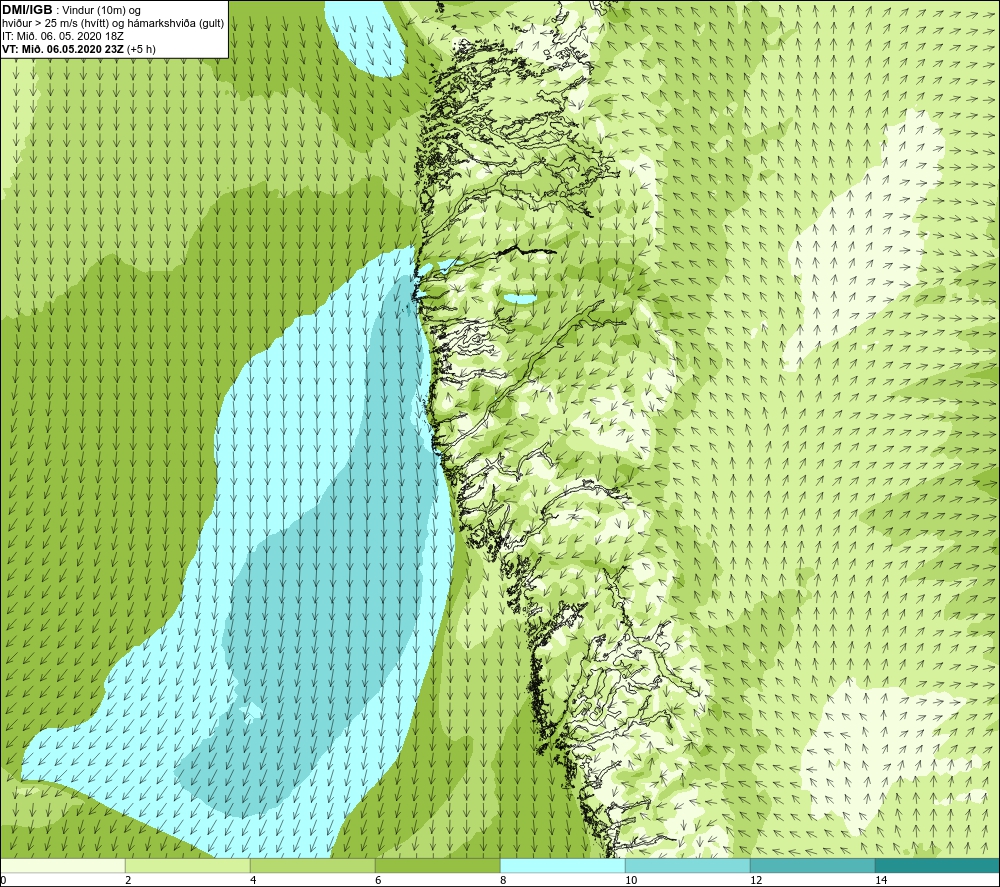Click the '12' label on the color scale

[x=756, y=881]
